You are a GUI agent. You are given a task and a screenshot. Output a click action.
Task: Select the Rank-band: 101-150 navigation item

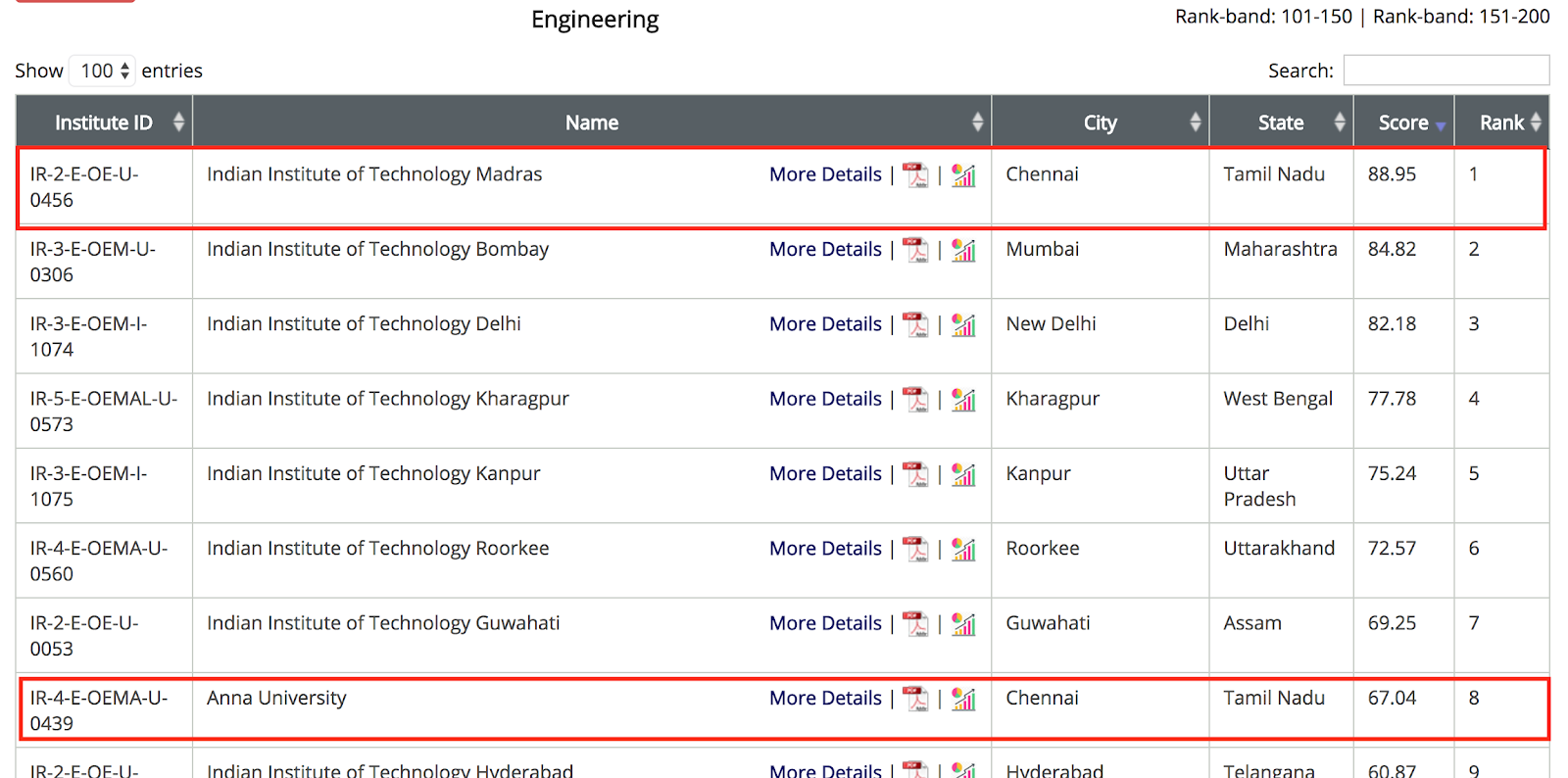coord(1263,17)
